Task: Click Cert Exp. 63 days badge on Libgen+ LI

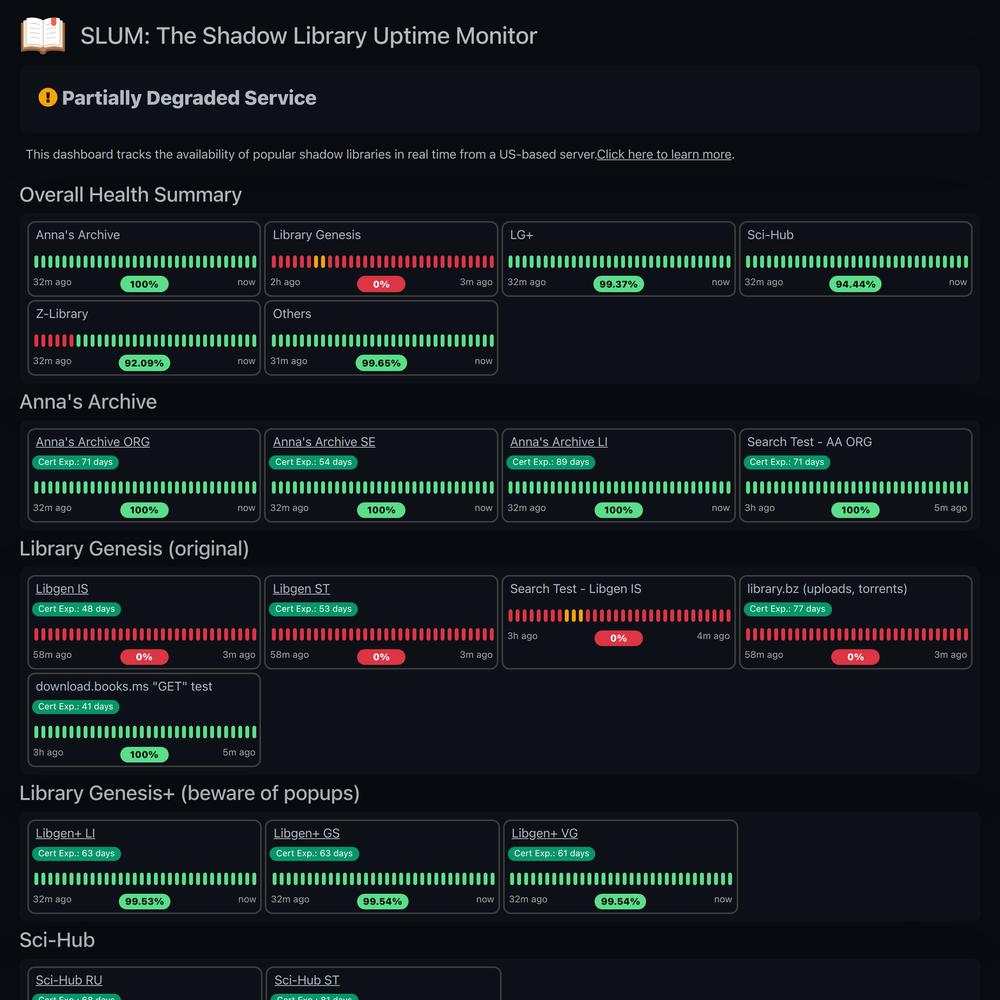Action: pyautogui.click(x=77, y=853)
